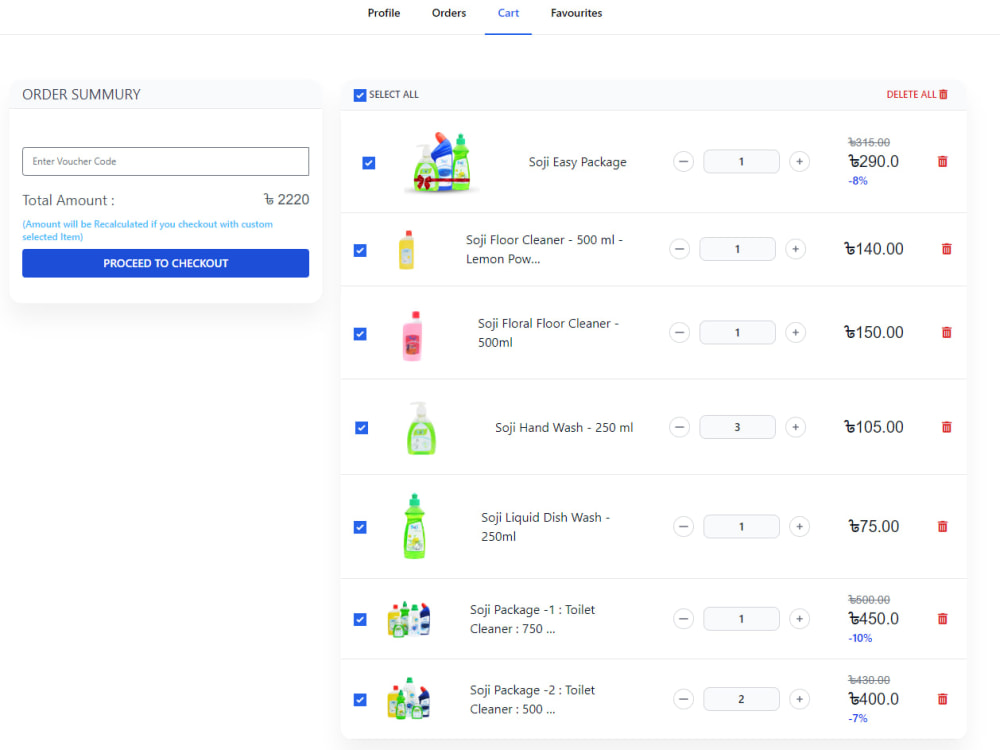Remove Soji Hand Wash using trash icon

point(946,427)
